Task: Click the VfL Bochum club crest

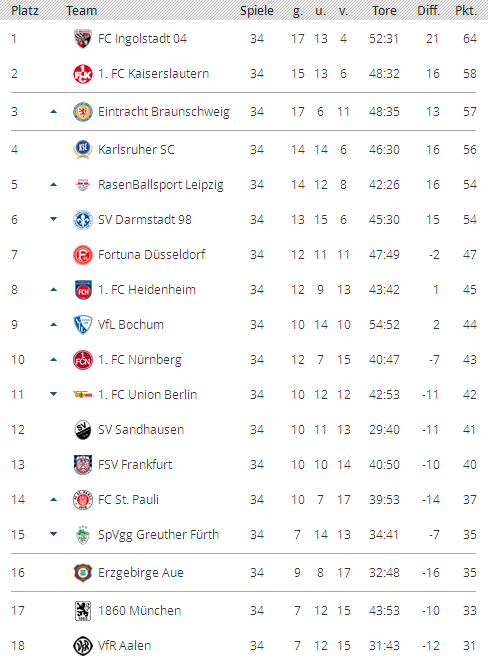Action: pos(83,325)
